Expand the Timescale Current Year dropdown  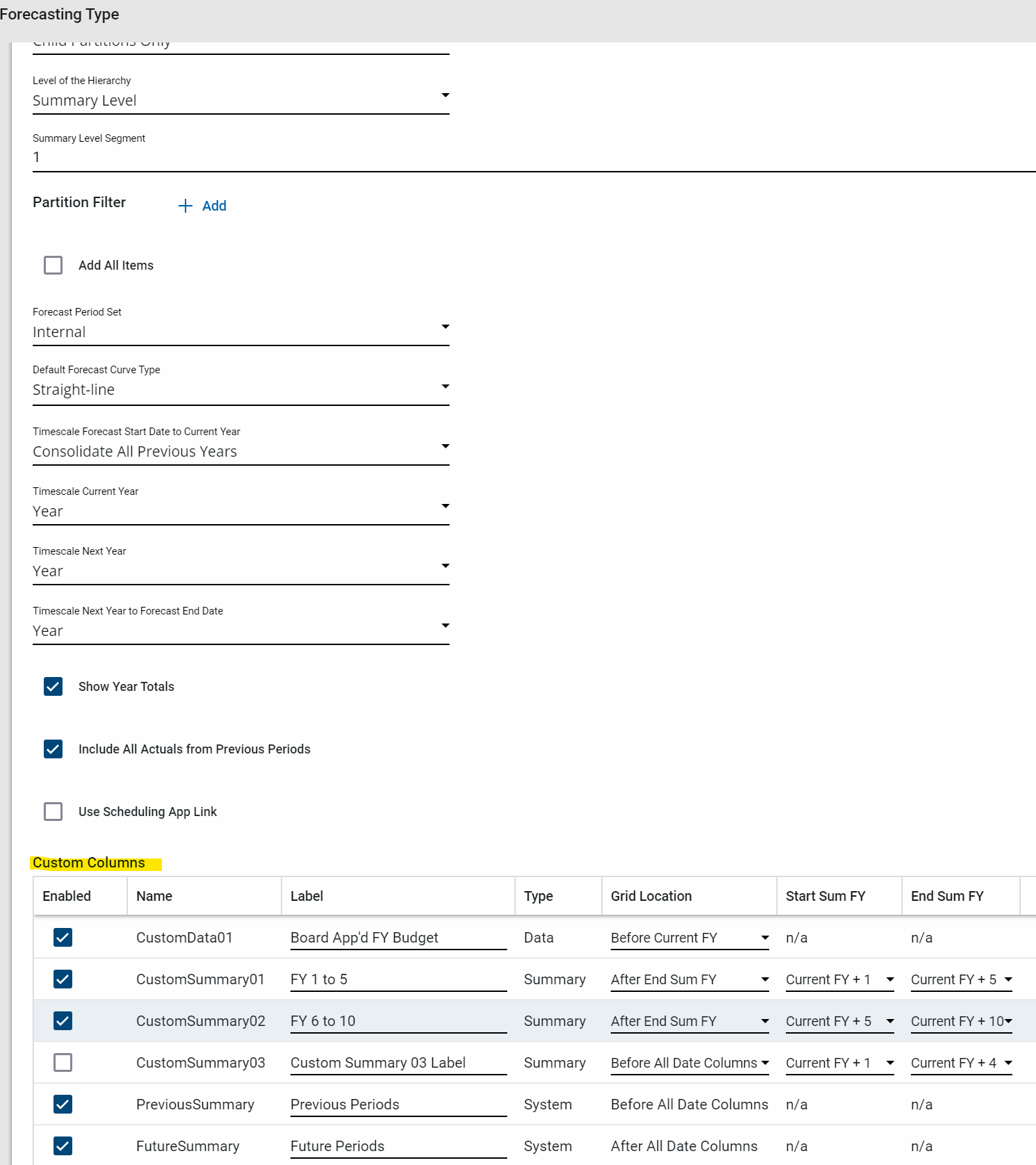coord(240,512)
